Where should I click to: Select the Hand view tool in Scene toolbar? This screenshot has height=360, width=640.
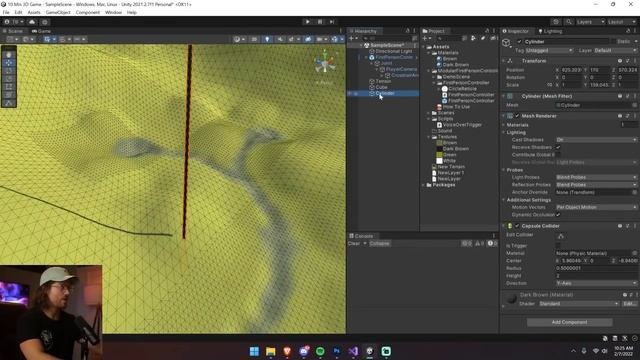tap(9, 54)
